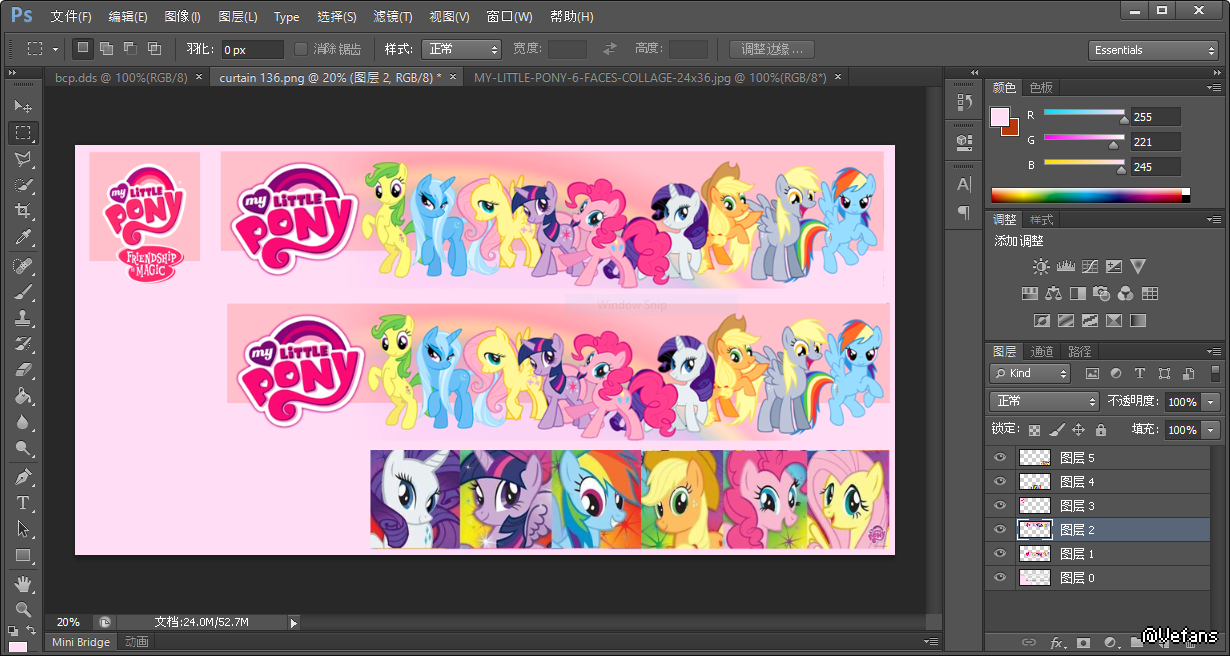Click the 羽化 feather input field

tap(252, 49)
